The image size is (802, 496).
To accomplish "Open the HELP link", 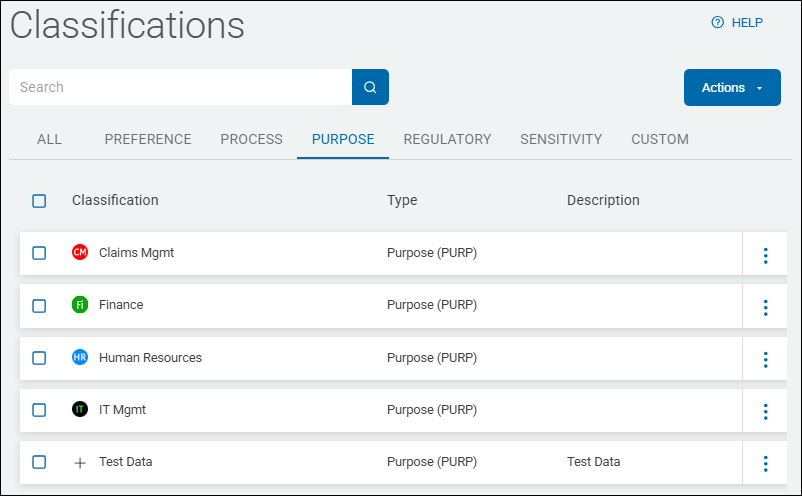I will (x=737, y=22).
